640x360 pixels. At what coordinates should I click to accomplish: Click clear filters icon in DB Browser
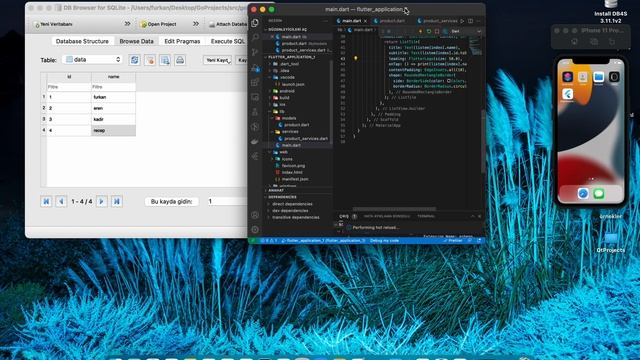150,60
